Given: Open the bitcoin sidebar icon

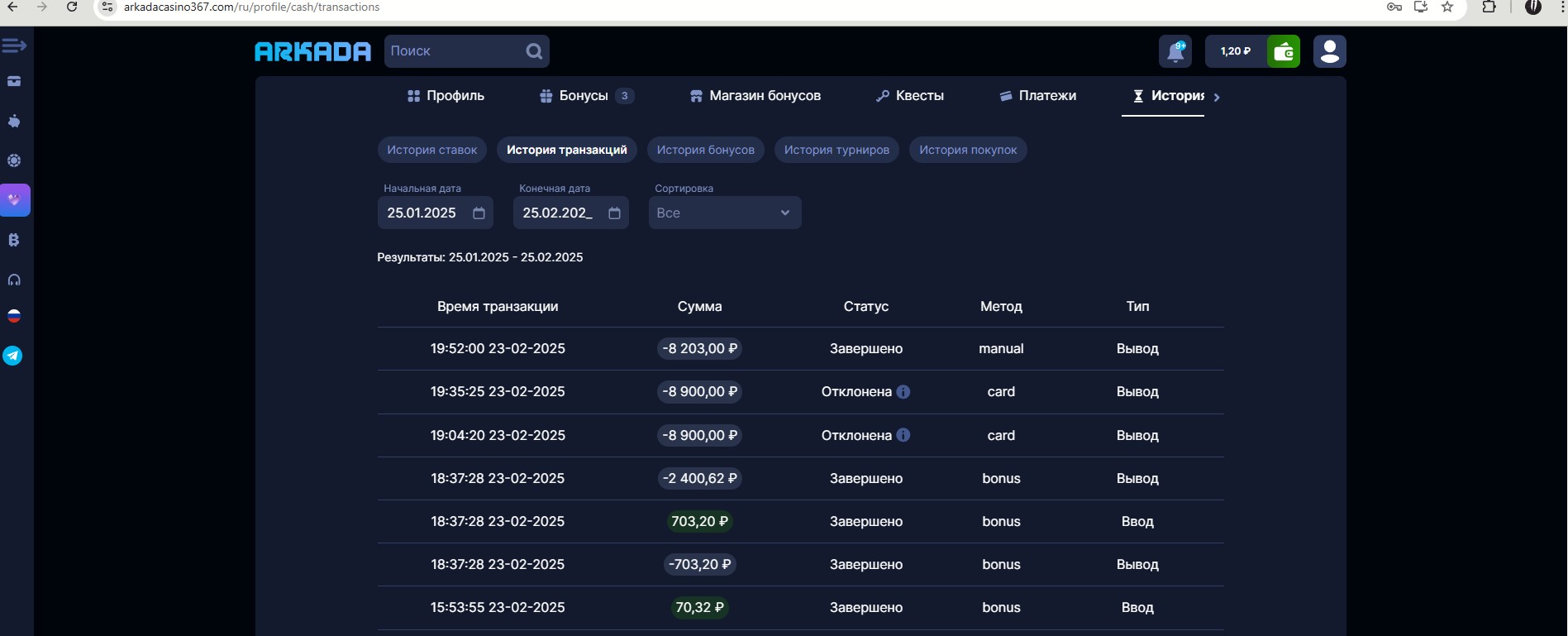Looking at the screenshot, I should pyautogui.click(x=14, y=240).
